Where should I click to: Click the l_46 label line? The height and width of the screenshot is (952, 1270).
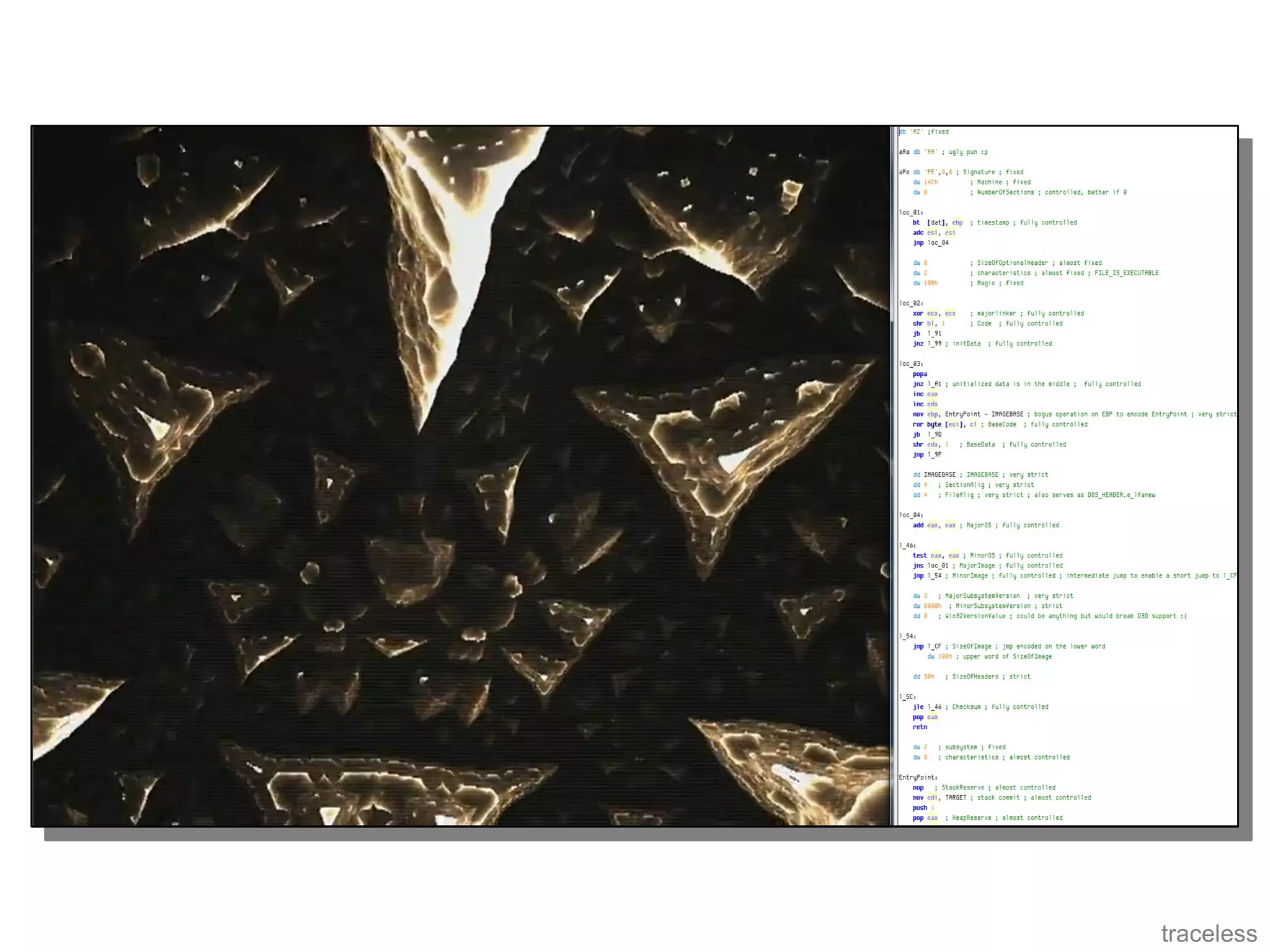[x=907, y=545]
